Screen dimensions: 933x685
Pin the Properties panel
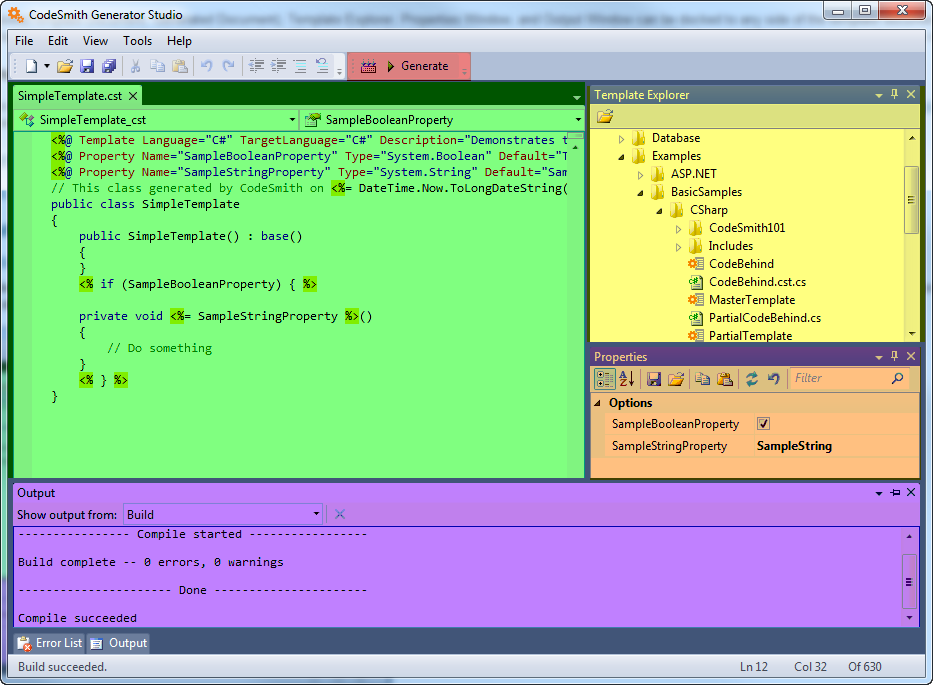coord(894,356)
